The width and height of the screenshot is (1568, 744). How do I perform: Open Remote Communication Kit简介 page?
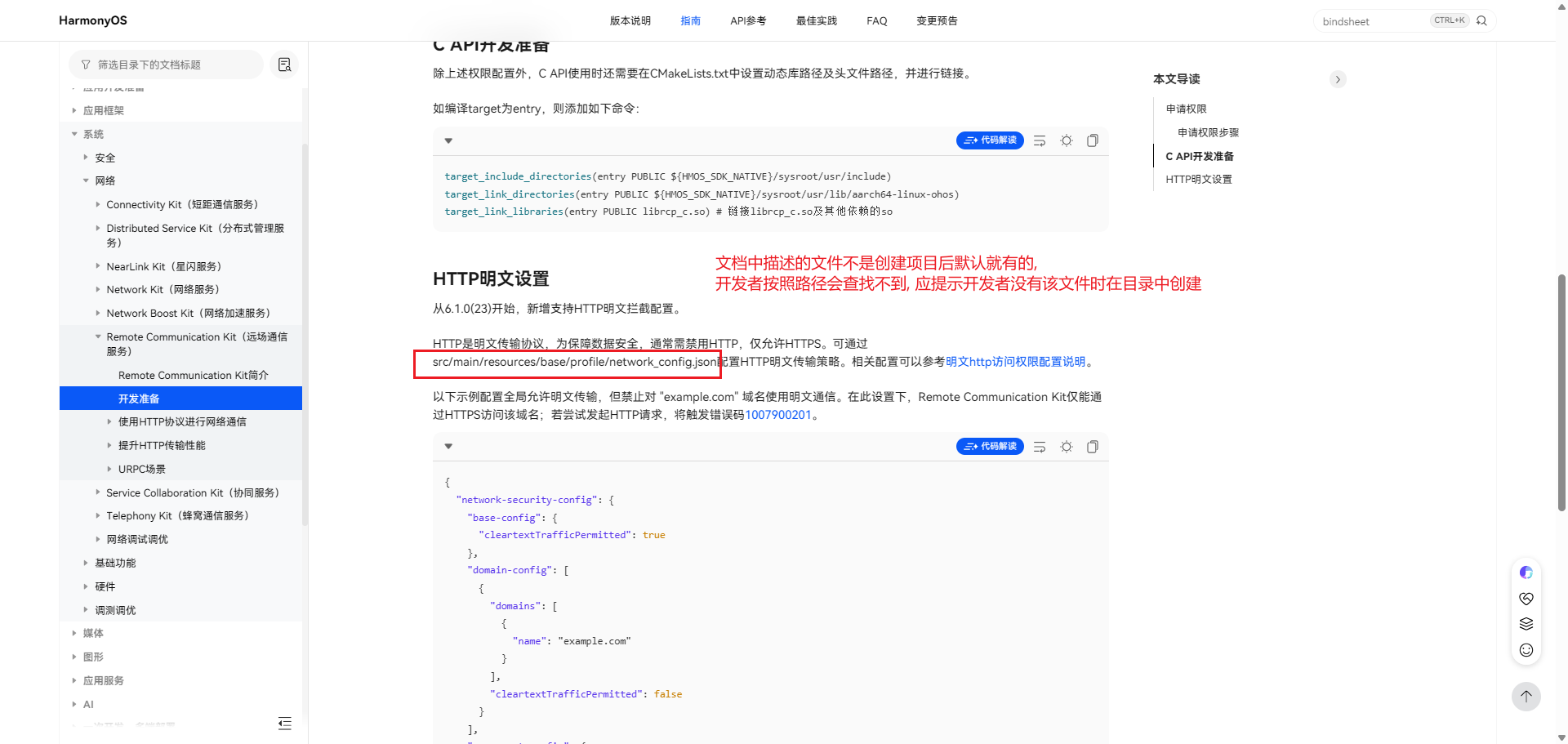(x=193, y=375)
